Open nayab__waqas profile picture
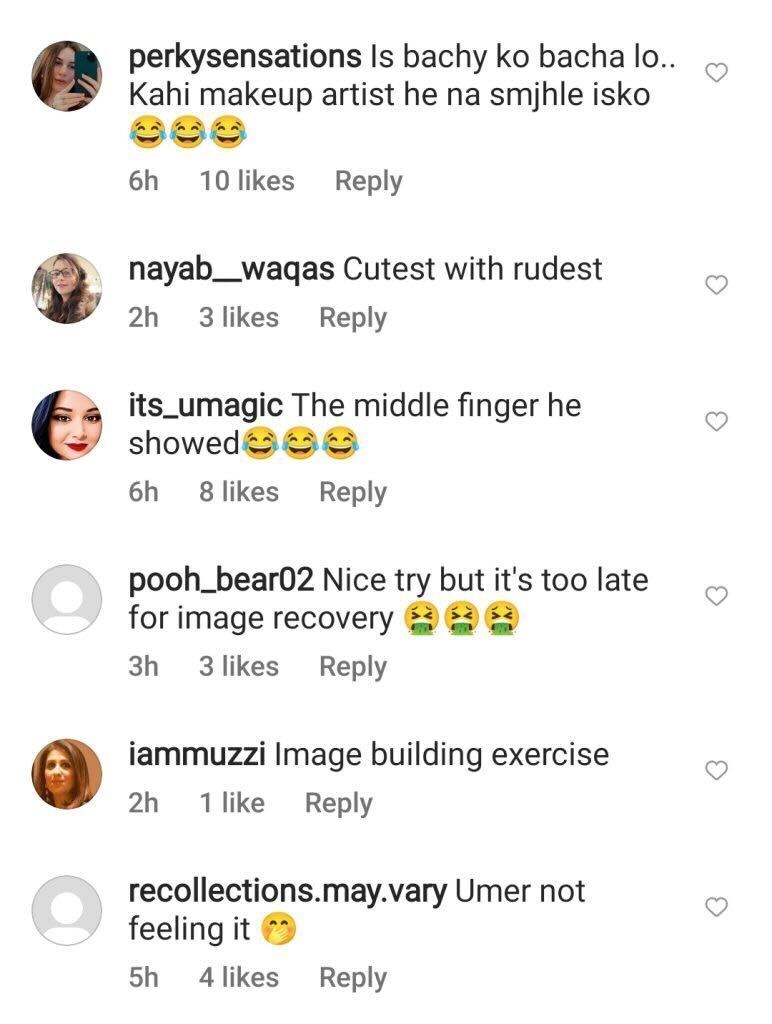This screenshot has width=772, height=1024. coord(67,288)
